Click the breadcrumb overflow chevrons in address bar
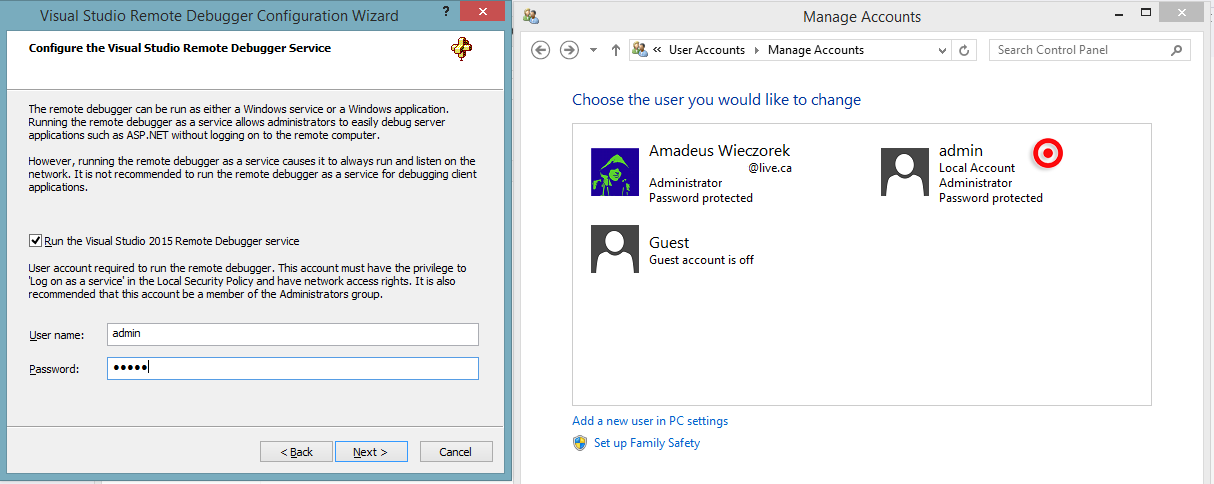1214x484 pixels. coord(658,50)
